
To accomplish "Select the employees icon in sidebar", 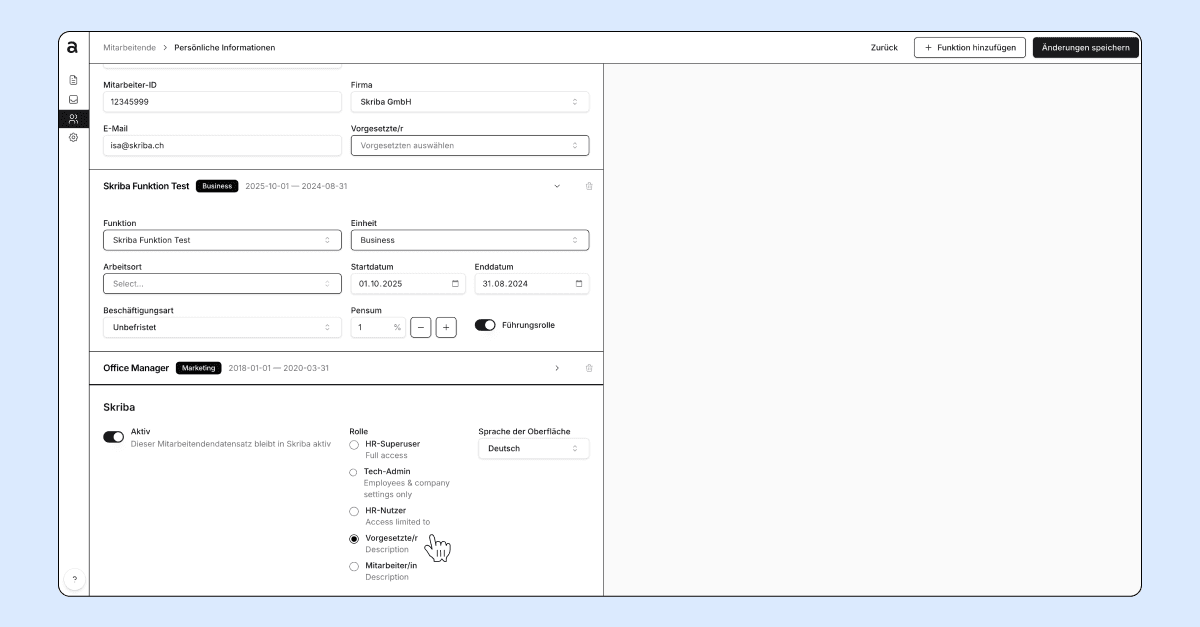I will pyautogui.click(x=73, y=118).
